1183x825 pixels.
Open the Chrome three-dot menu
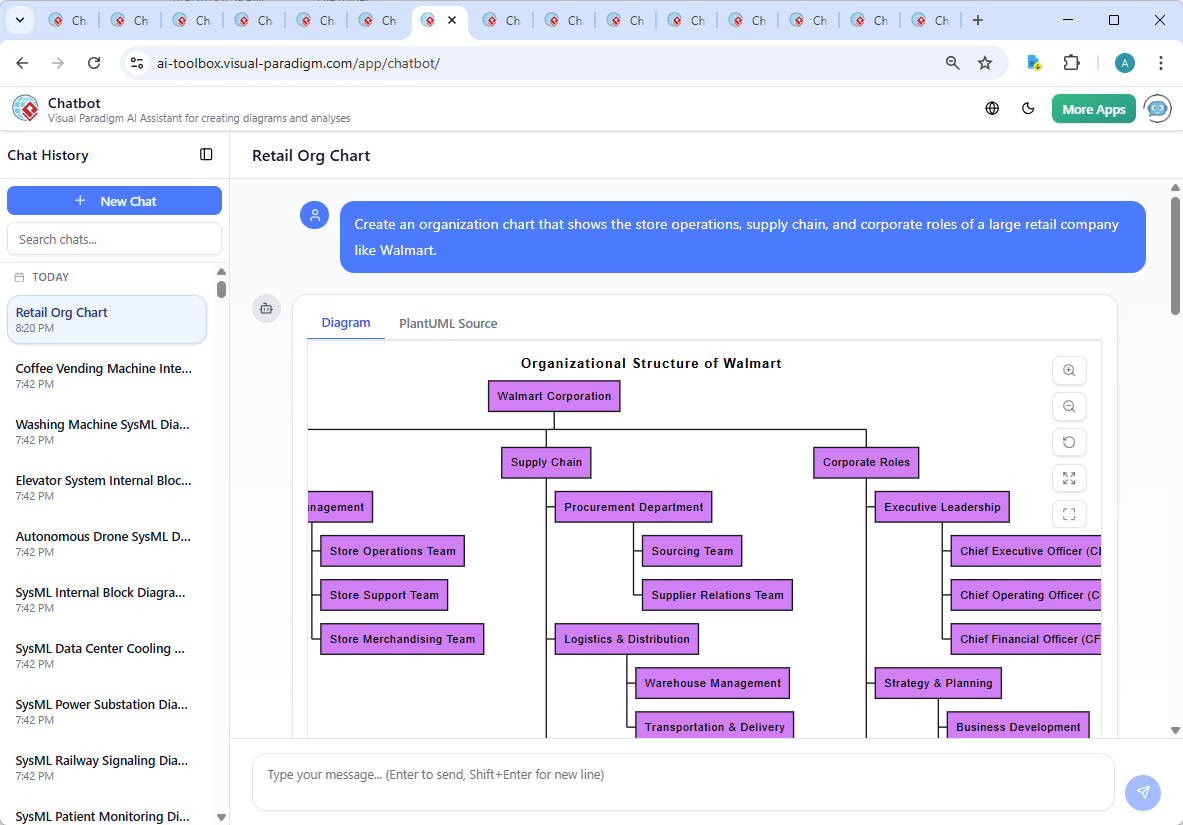click(x=1160, y=63)
